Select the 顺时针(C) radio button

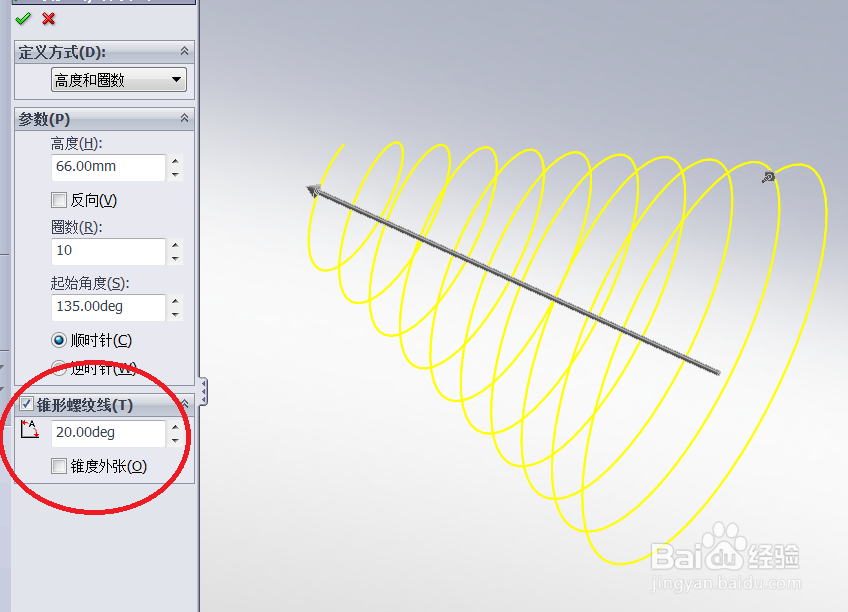58,341
